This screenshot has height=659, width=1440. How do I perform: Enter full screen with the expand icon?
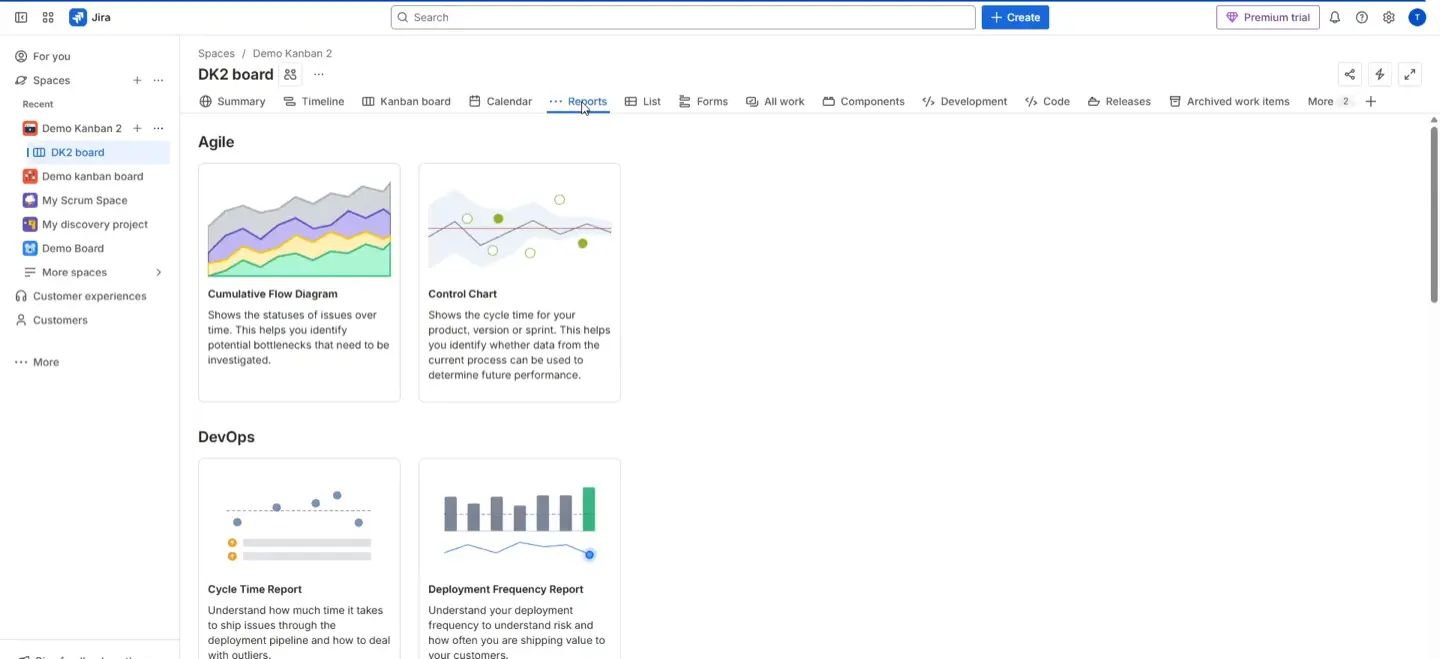pos(1410,74)
